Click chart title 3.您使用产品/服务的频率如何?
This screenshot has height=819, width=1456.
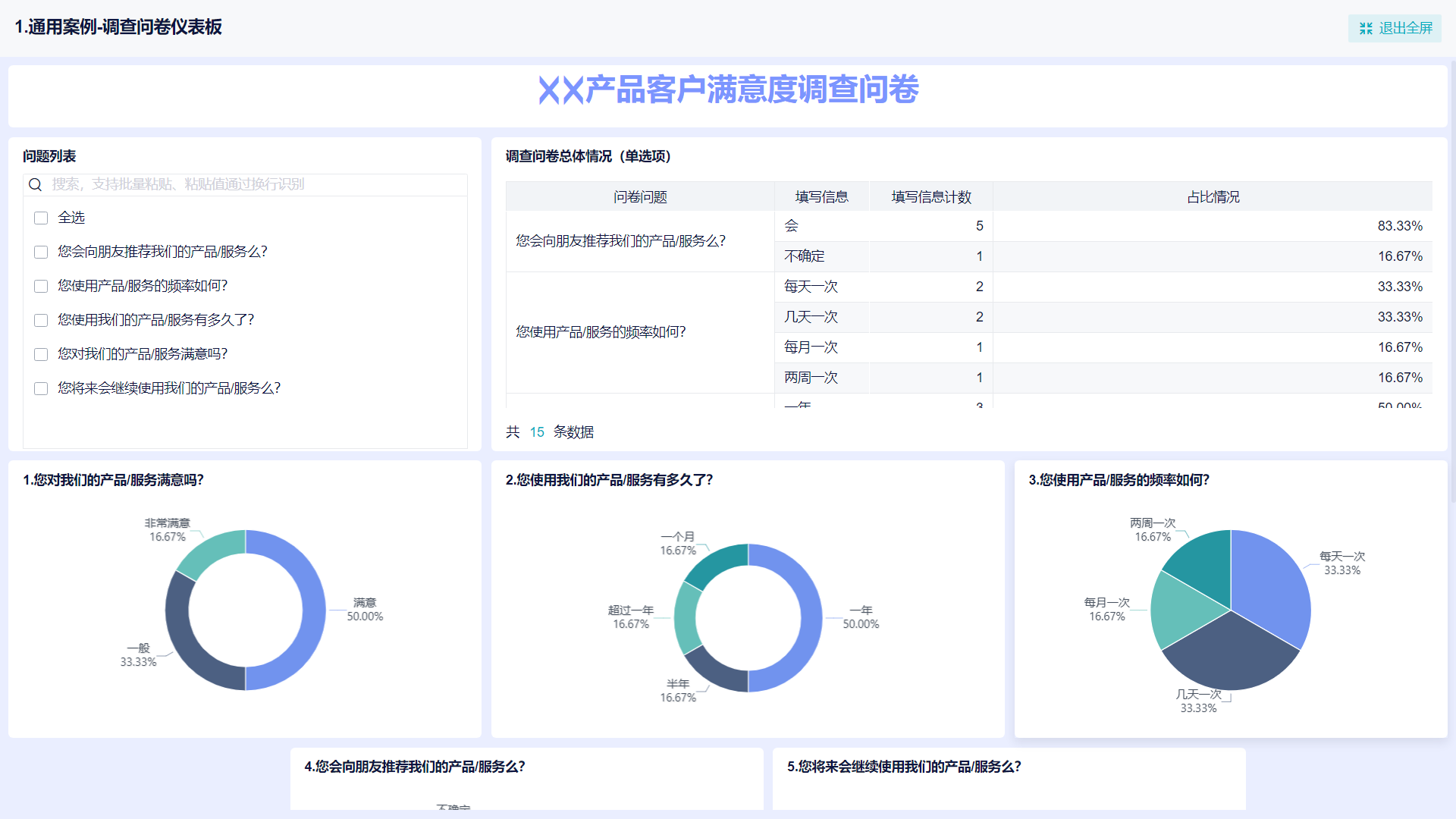1119,480
